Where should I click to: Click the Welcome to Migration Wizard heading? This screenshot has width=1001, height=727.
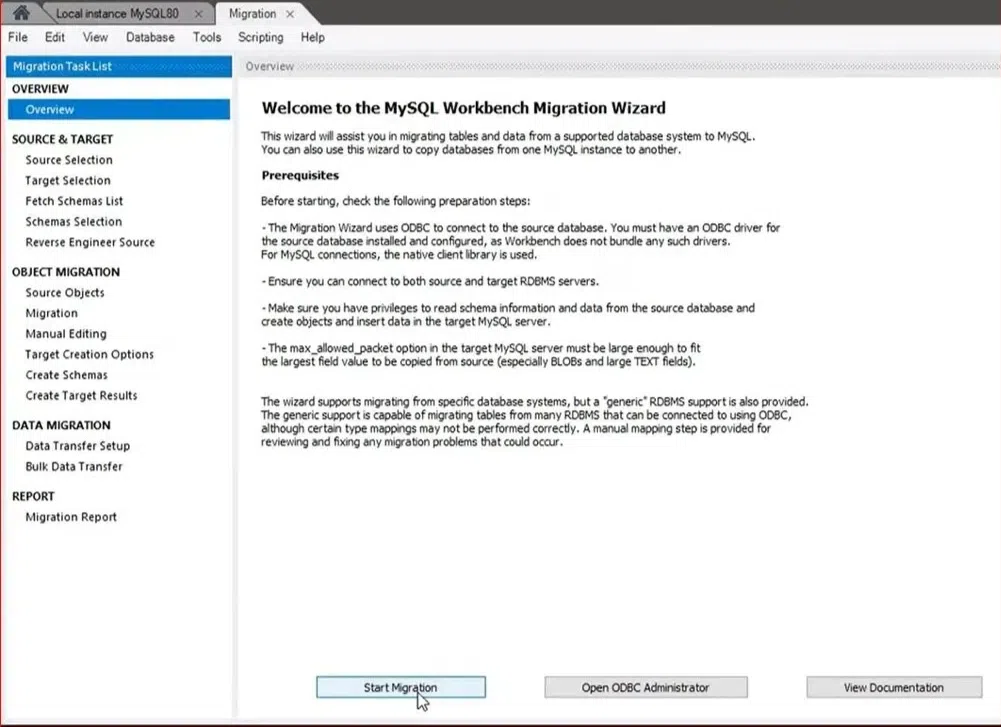coord(463,108)
